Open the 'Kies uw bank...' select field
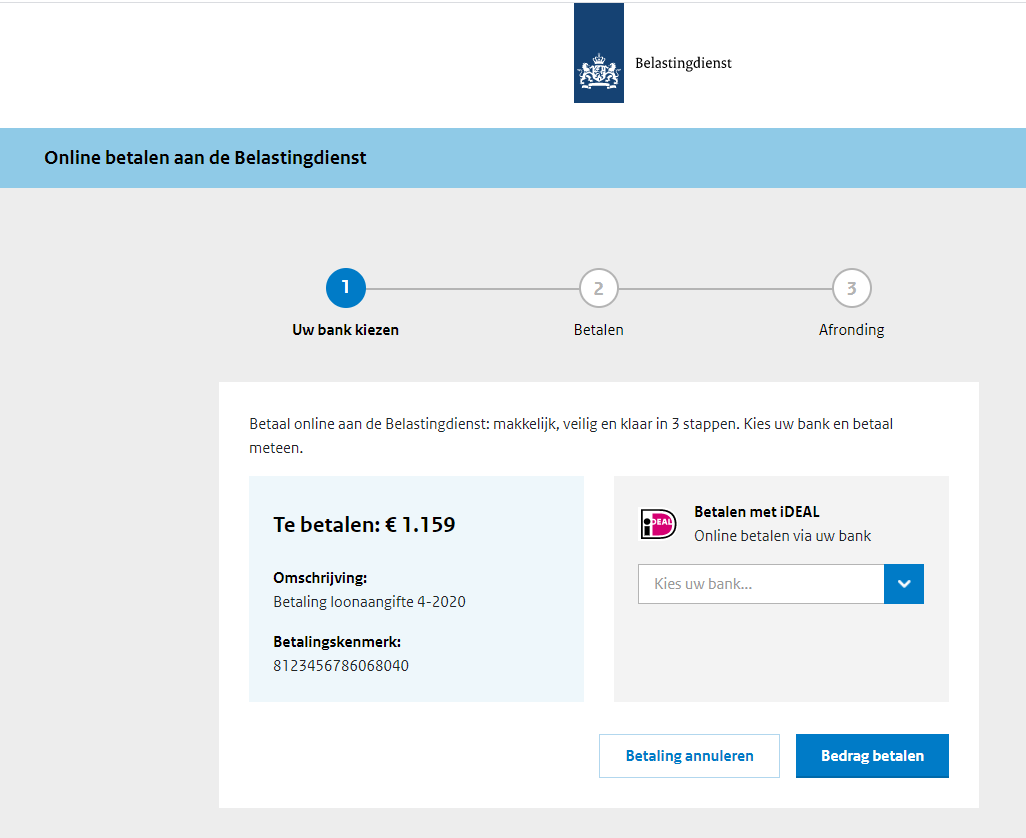Screen dimensions: 1026x838 click(x=761, y=584)
